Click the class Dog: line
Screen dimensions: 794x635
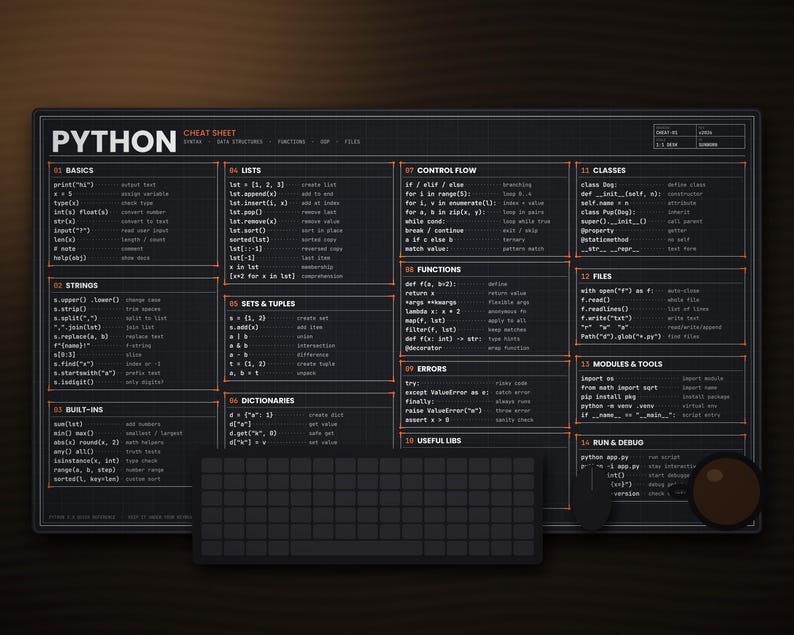coord(599,185)
